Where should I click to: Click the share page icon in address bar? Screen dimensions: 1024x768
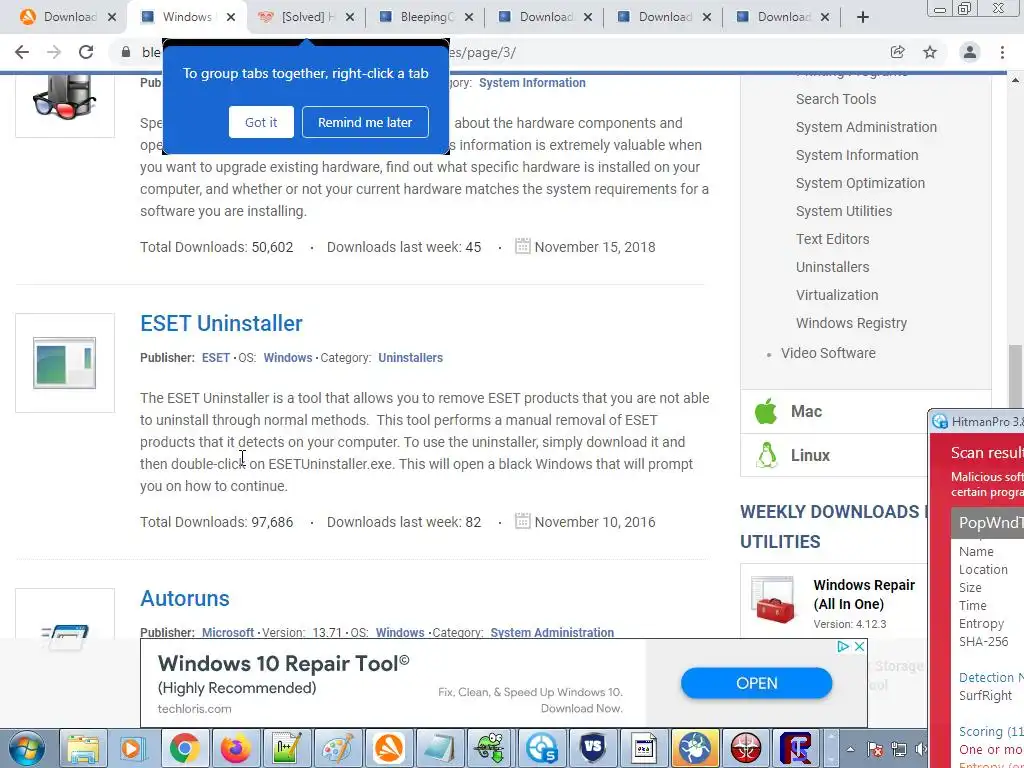897,52
